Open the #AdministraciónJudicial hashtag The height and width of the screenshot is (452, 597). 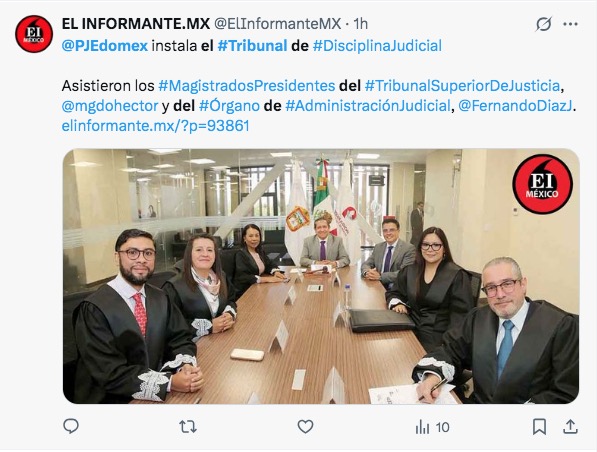[x=368, y=106]
